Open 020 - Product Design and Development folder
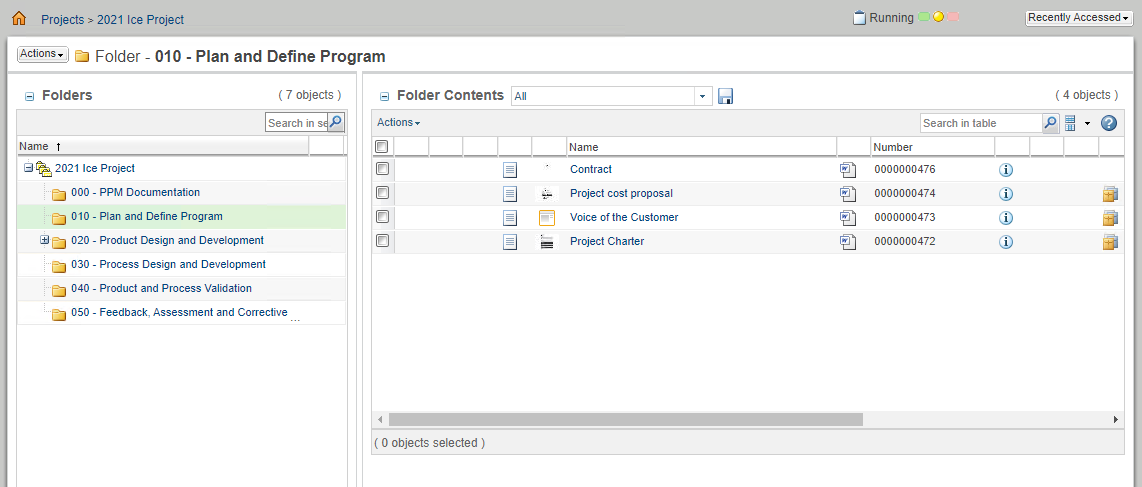This screenshot has height=487, width=1142. click(x=168, y=240)
